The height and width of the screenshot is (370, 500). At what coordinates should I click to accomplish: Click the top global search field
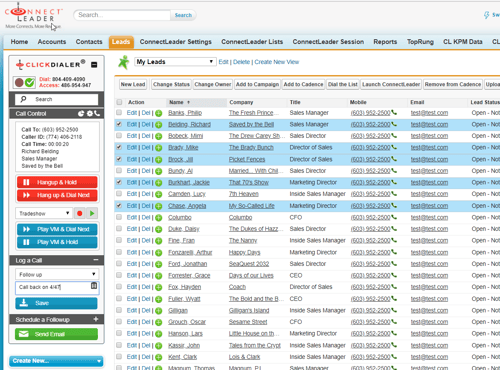[122, 15]
